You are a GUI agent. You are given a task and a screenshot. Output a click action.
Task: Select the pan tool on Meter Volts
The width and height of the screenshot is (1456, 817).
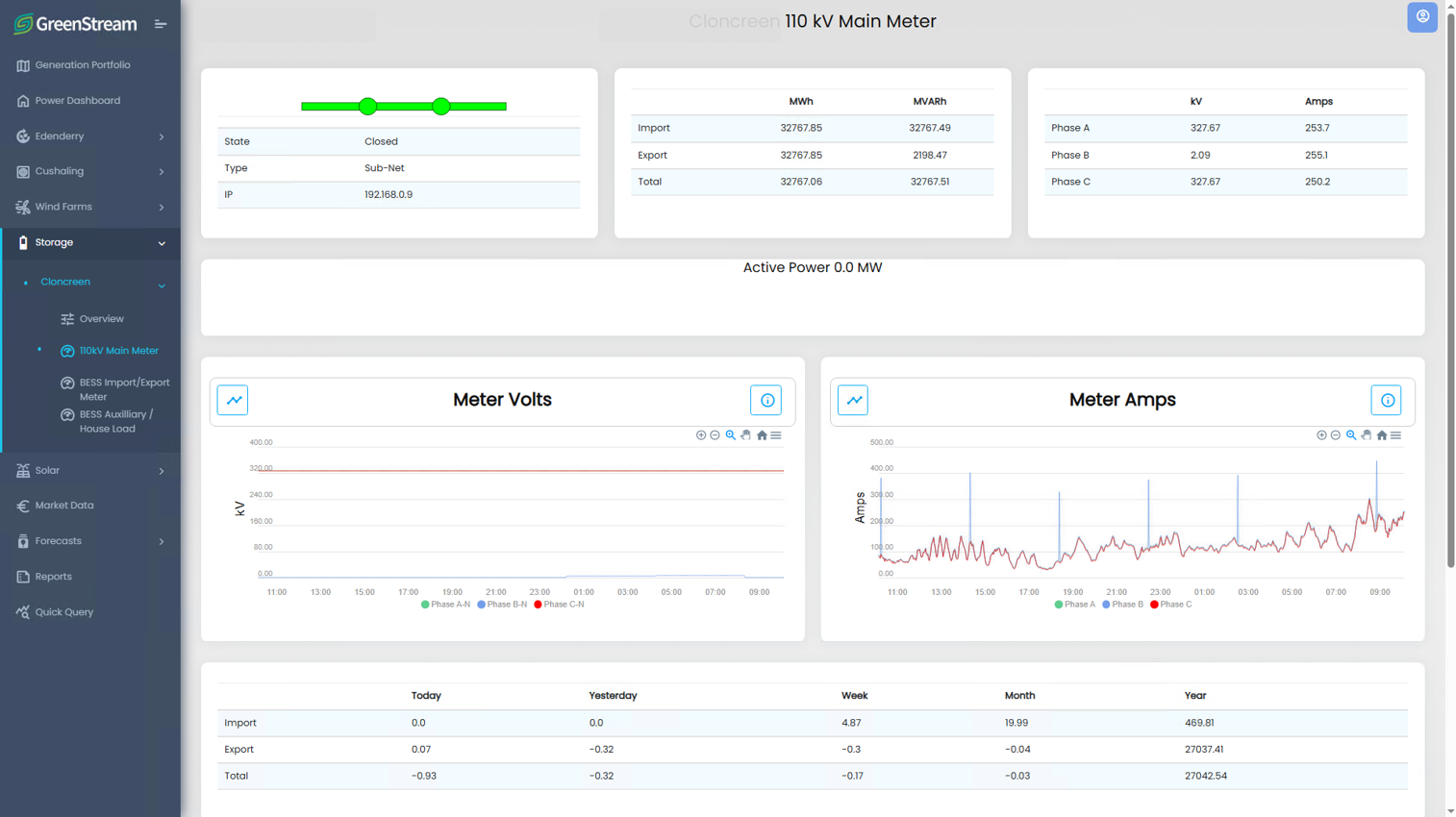[746, 435]
